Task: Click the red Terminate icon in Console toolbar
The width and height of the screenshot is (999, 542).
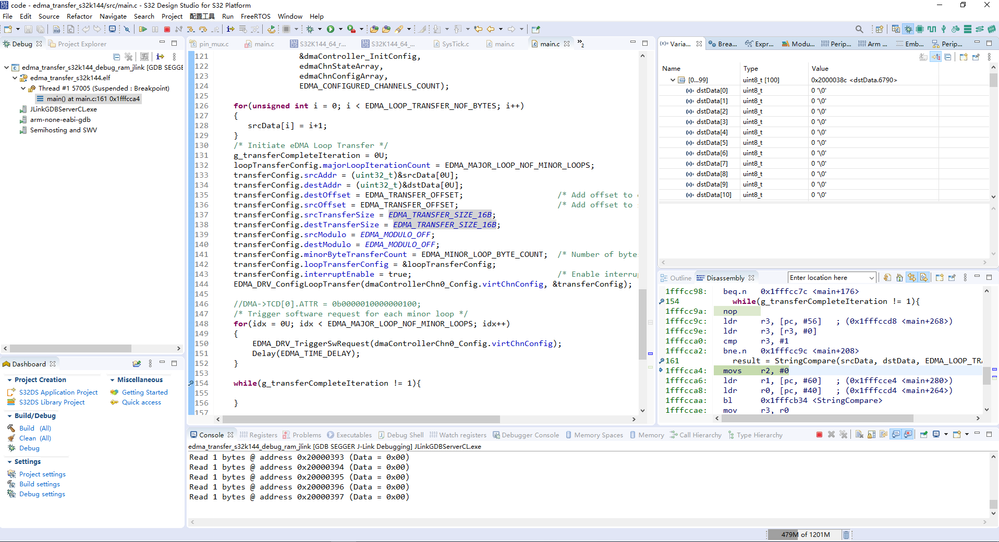Action: 819,435
